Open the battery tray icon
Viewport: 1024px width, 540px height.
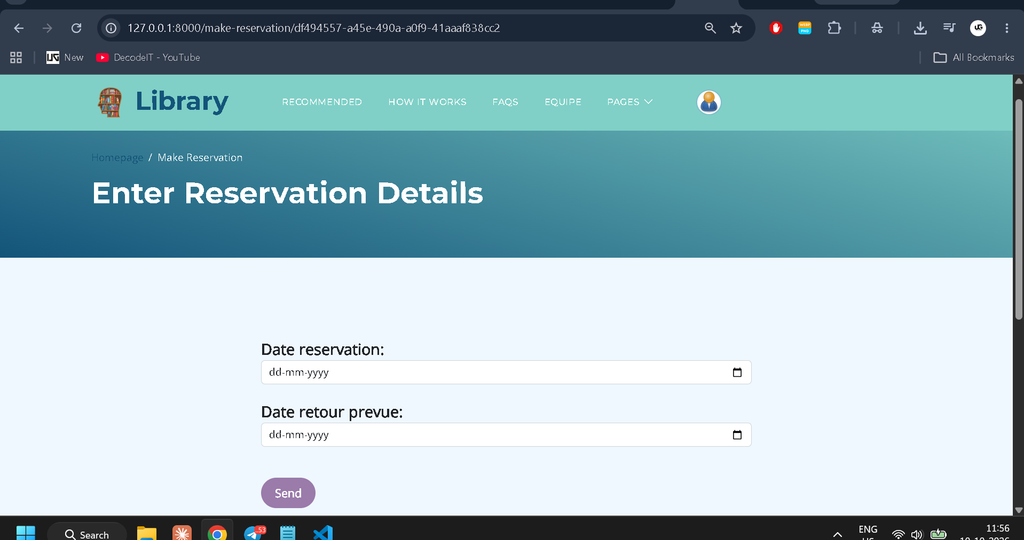(938, 534)
